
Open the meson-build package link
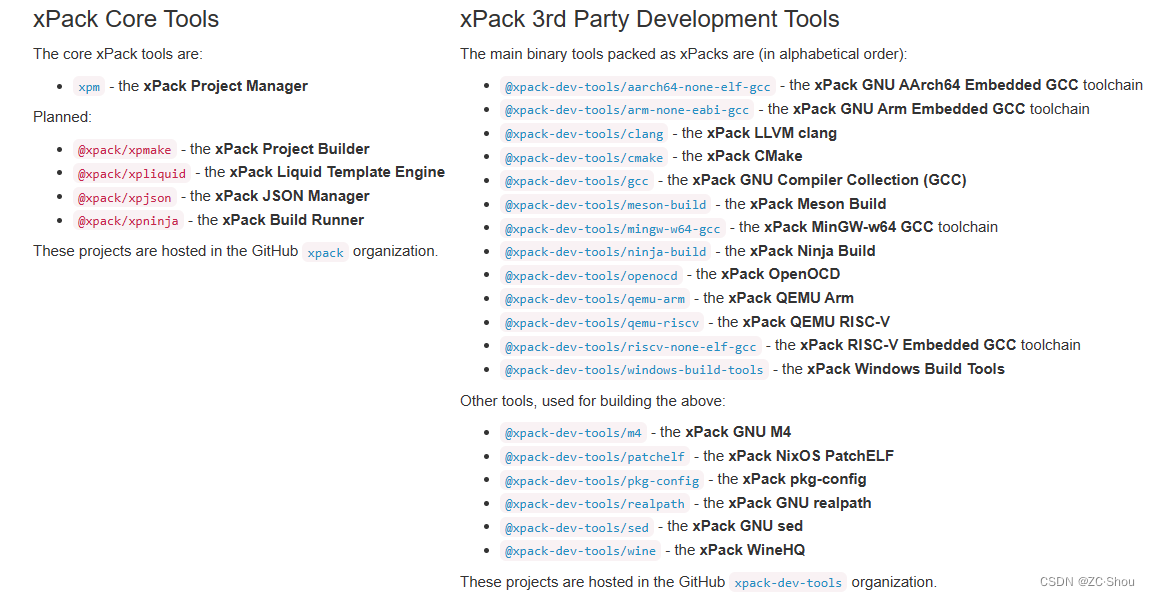(x=605, y=205)
